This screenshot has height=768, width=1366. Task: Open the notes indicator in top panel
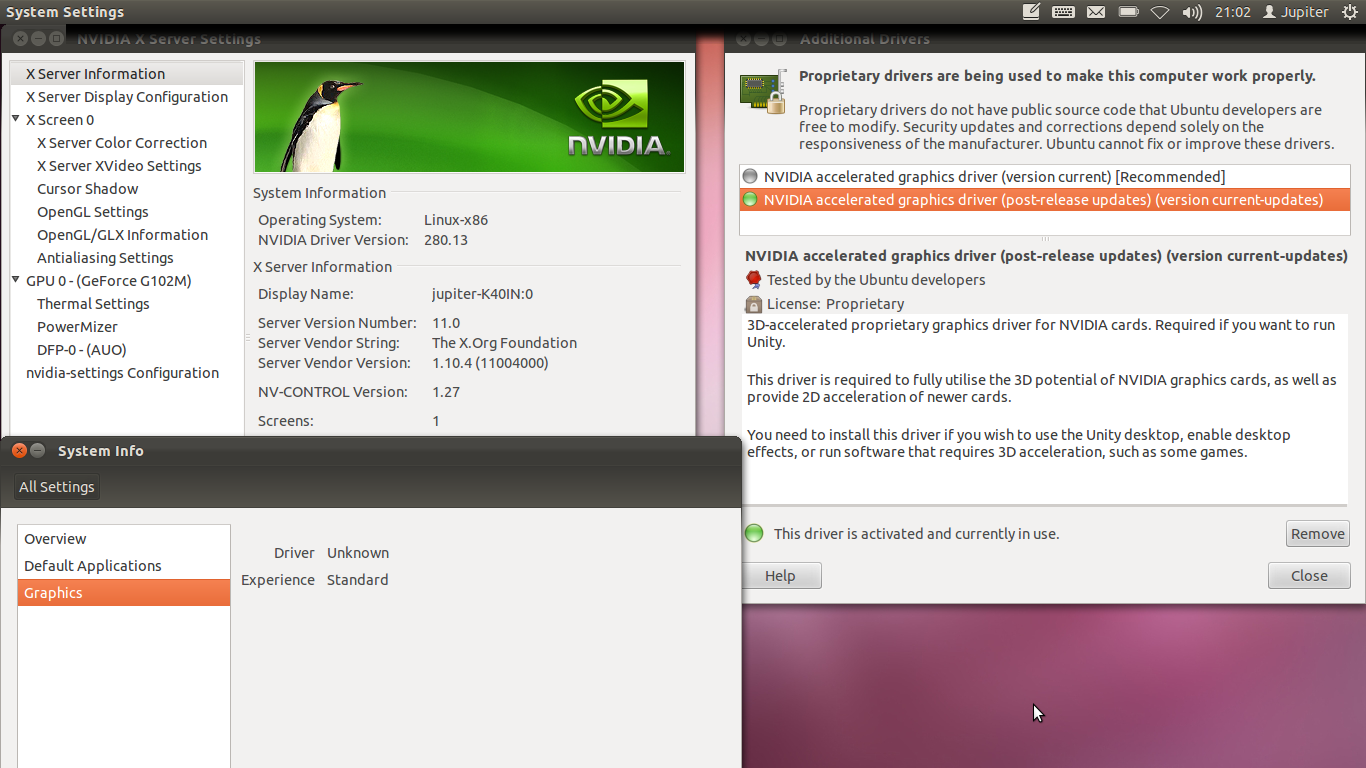[1031, 12]
